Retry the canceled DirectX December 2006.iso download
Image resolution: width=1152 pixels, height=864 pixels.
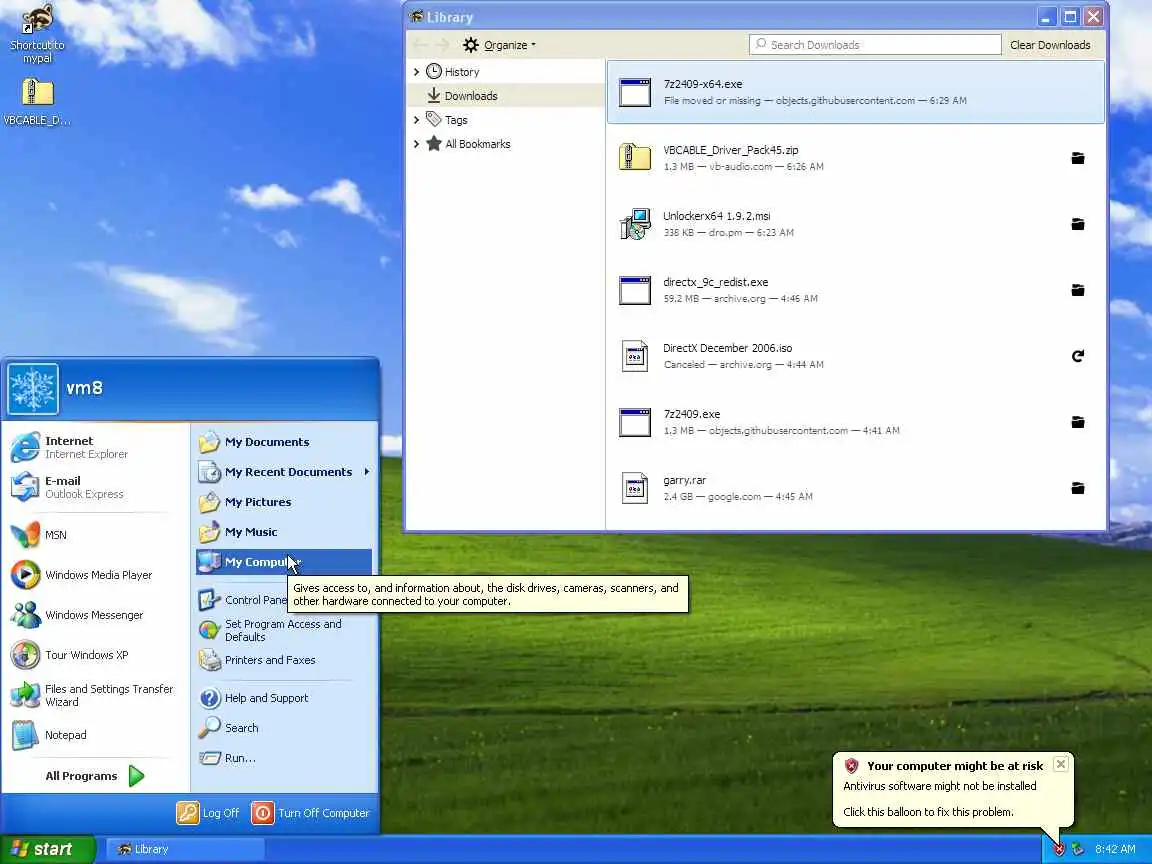1077,356
